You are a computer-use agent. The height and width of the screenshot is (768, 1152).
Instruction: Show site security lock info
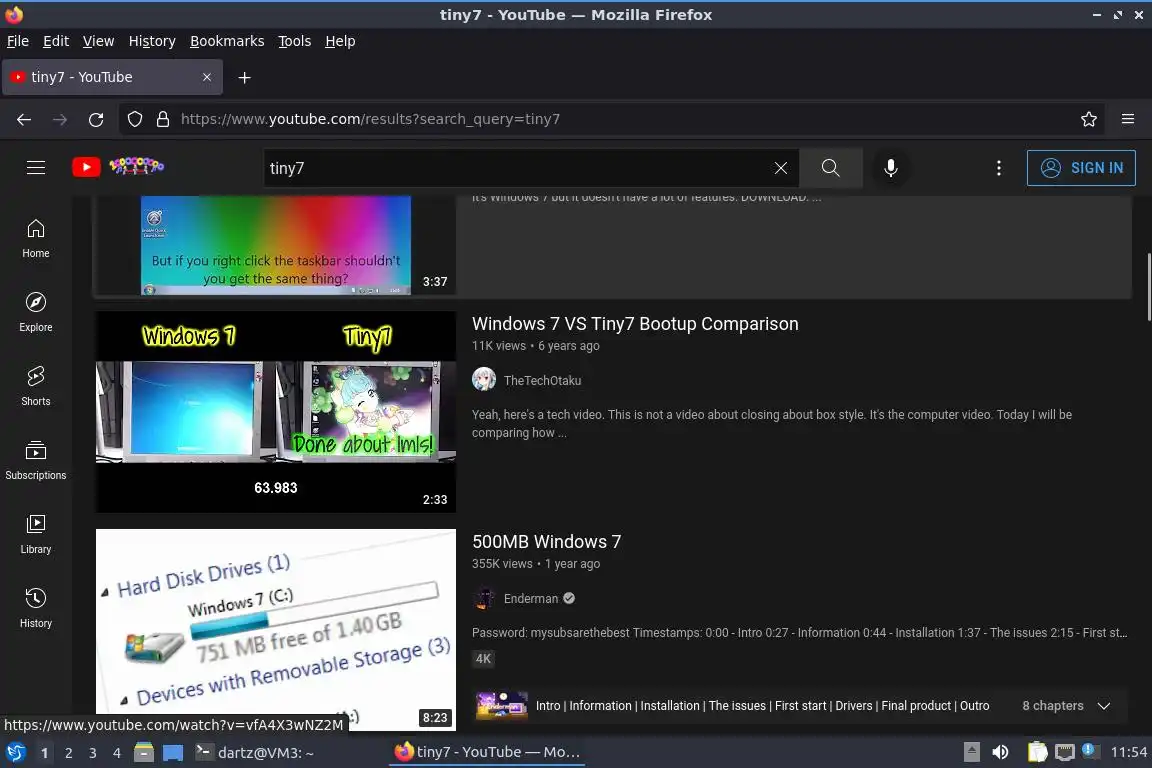coord(163,119)
